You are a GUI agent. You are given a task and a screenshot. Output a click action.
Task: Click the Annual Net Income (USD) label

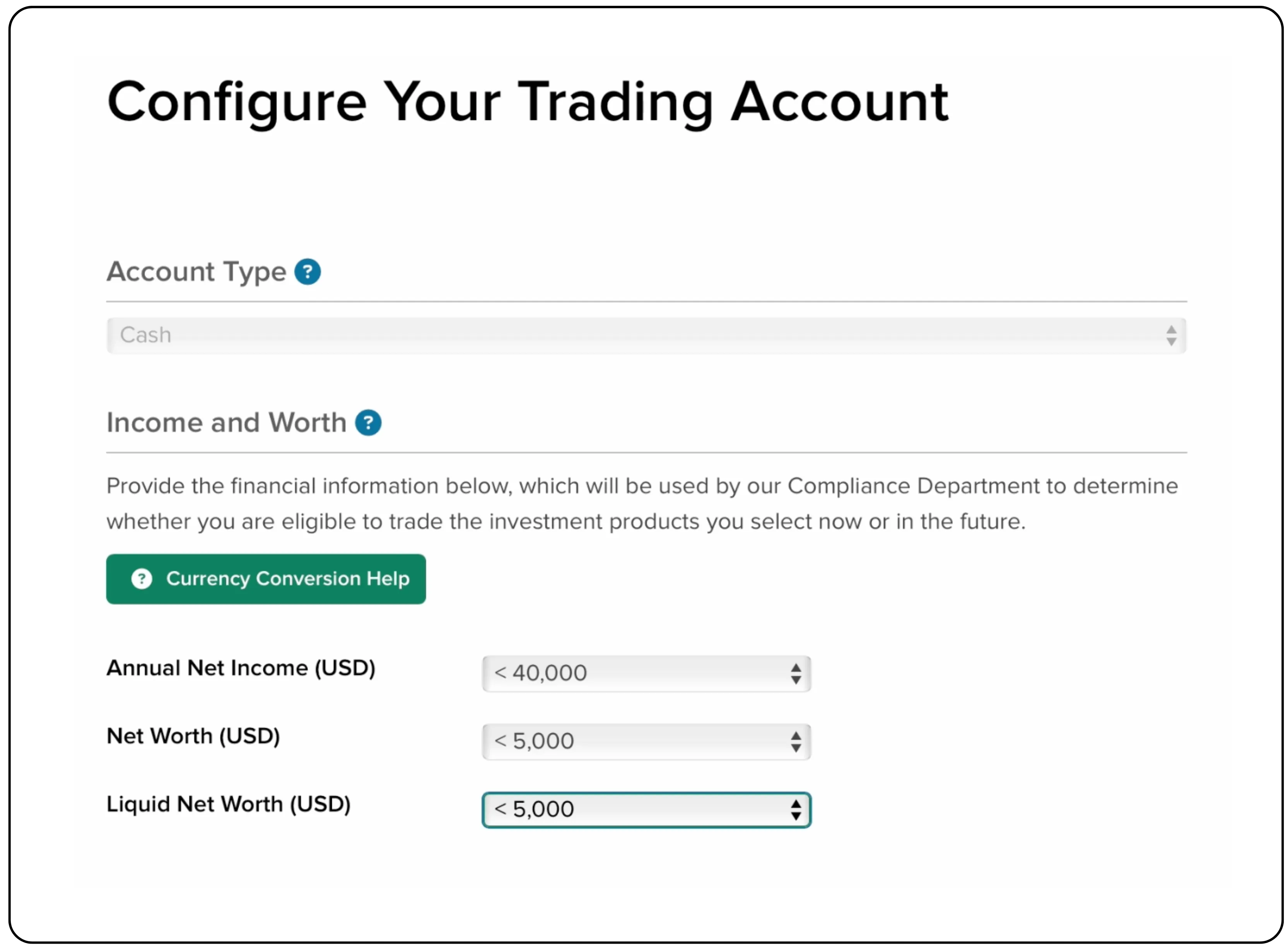click(x=241, y=668)
